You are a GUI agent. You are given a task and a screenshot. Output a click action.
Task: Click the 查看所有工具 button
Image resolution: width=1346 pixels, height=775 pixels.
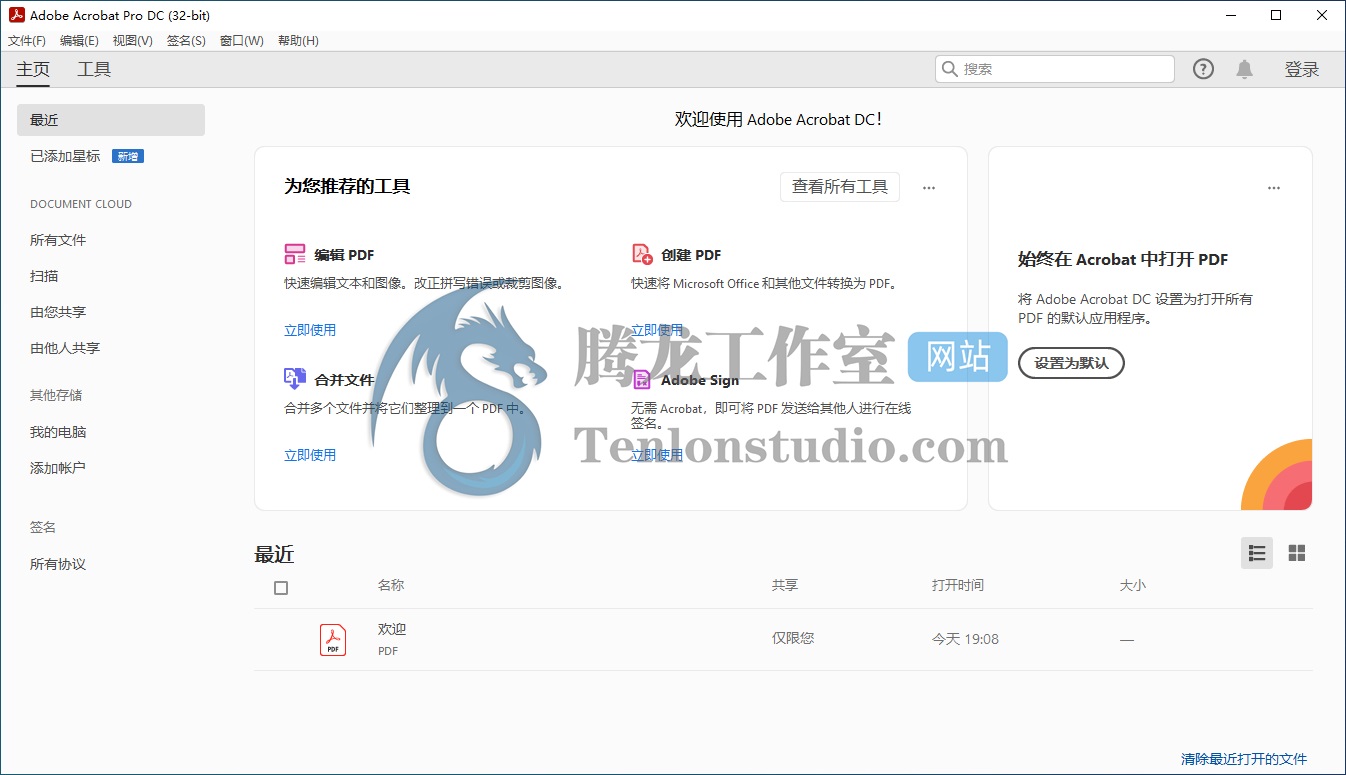(840, 187)
